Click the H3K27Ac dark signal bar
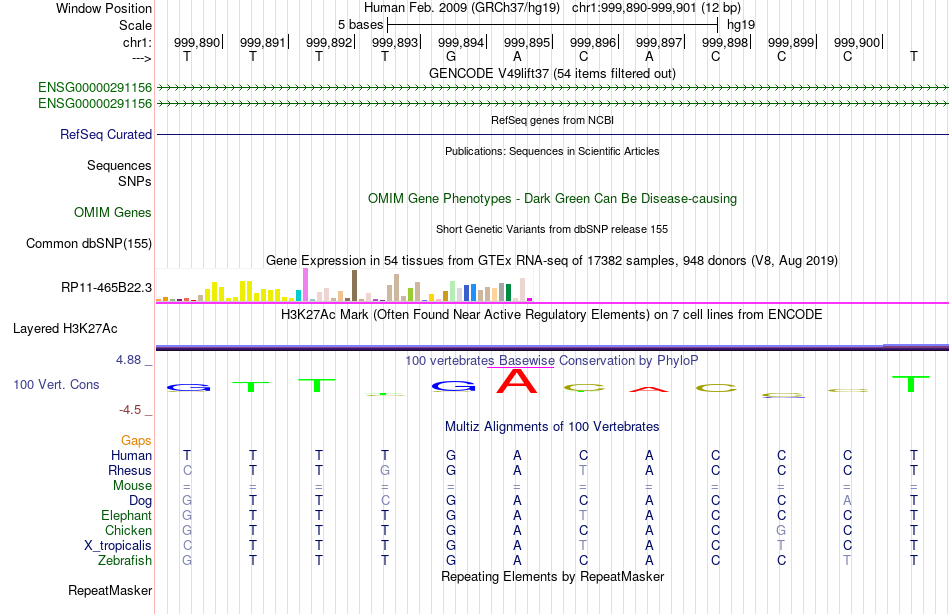This screenshot has width=950, height=614. (552, 347)
